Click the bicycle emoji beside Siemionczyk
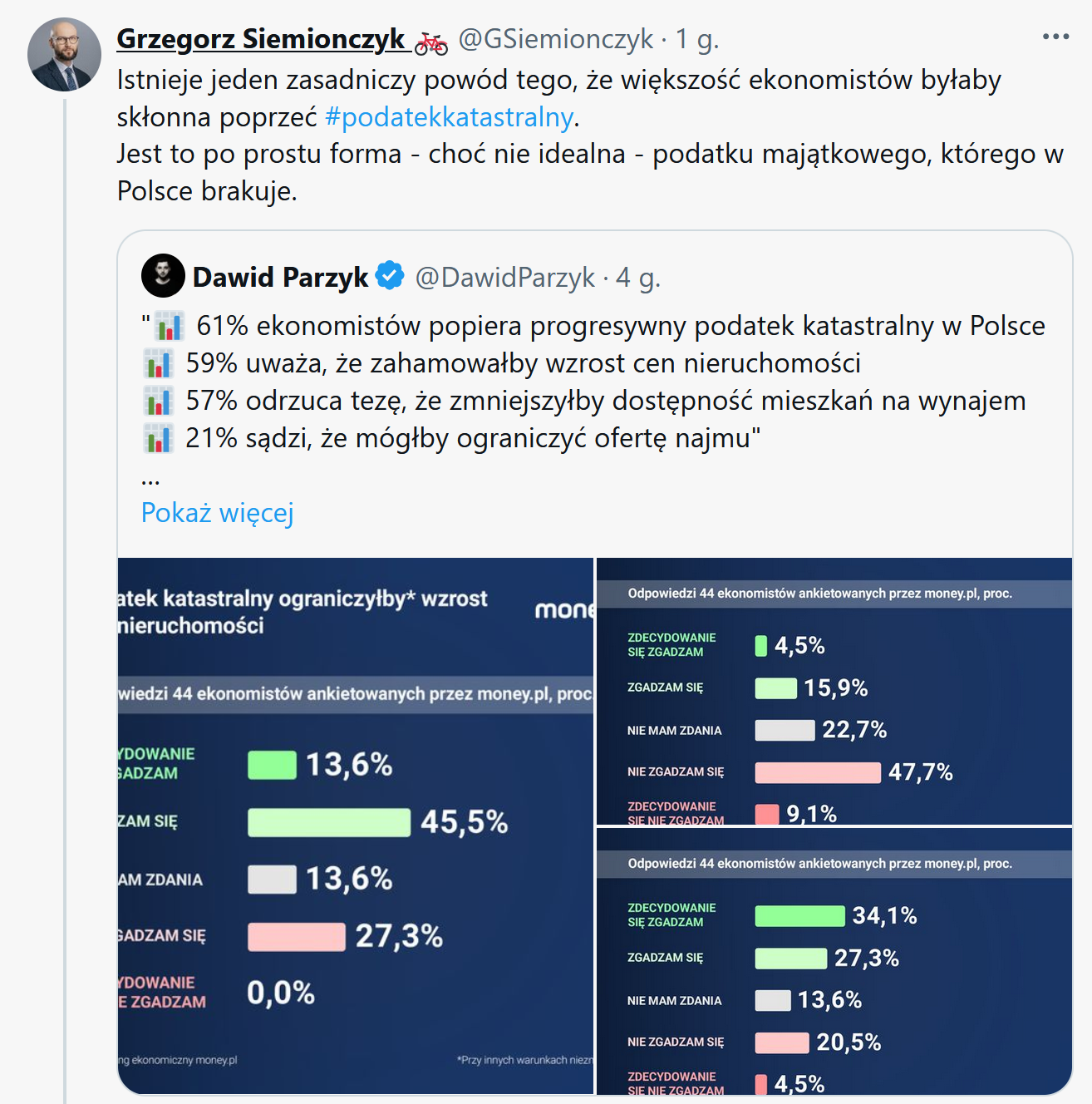 431,42
